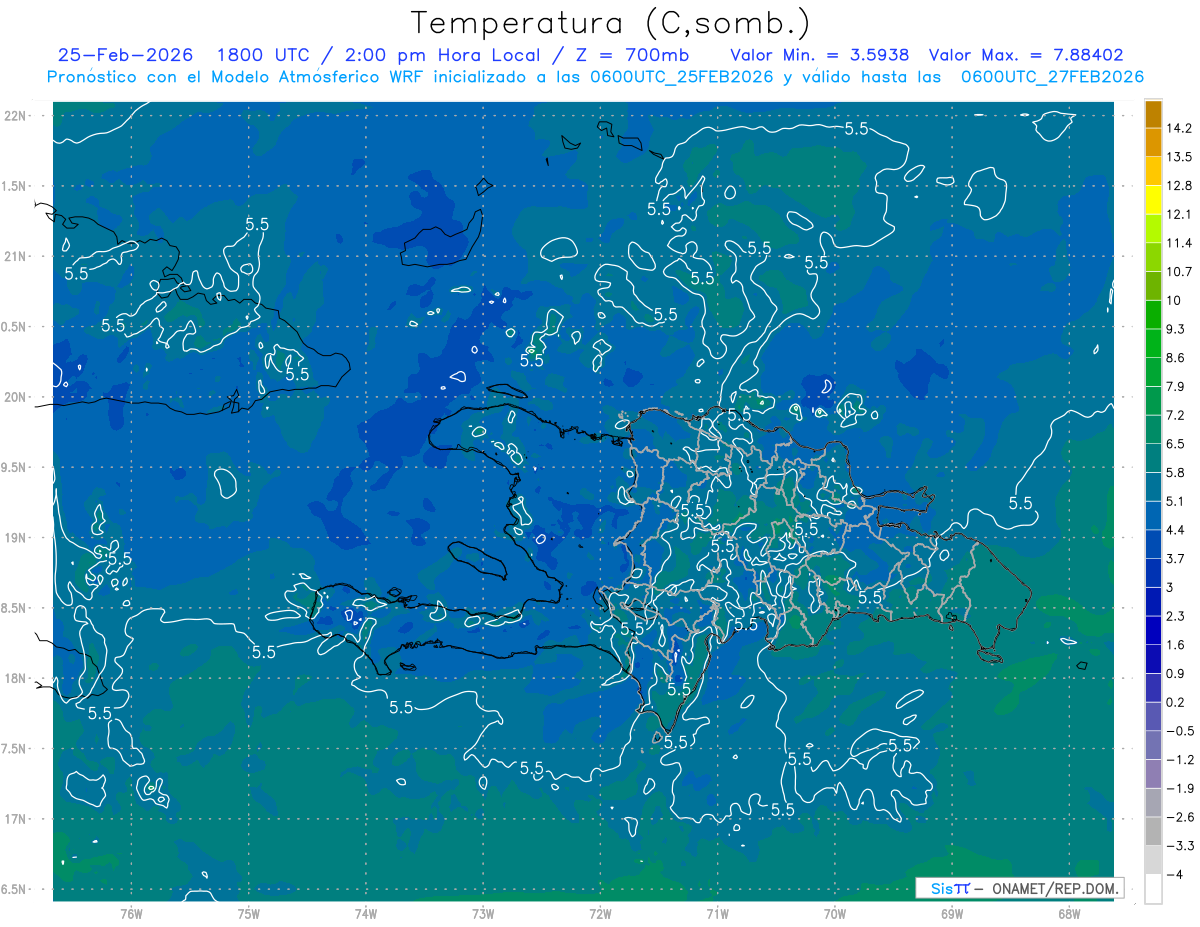
Task: Click the 12.8 colorbar label
Action: 1179,185
